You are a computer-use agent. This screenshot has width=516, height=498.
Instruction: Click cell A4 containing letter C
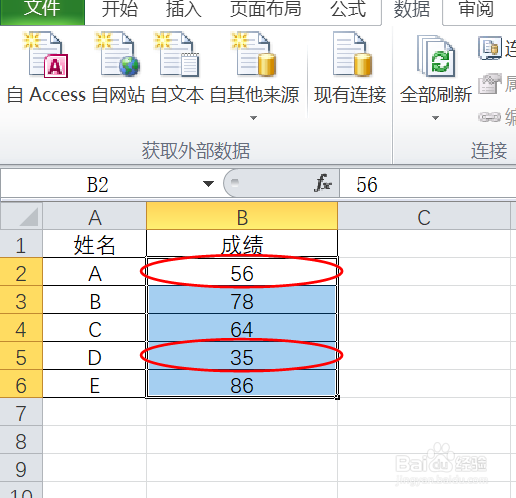[x=95, y=329]
